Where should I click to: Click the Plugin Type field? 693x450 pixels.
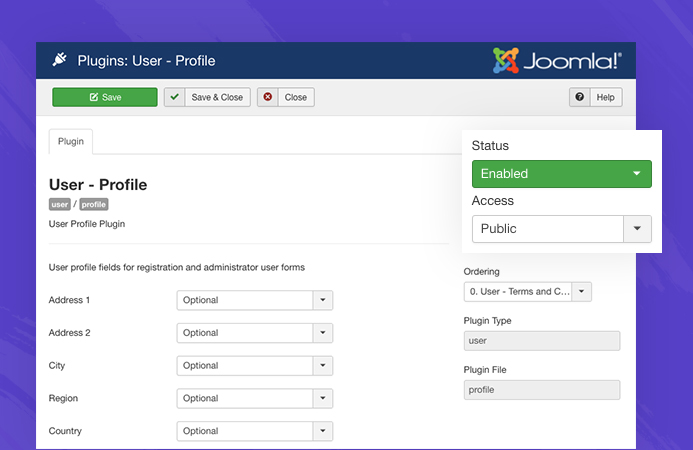pos(541,341)
